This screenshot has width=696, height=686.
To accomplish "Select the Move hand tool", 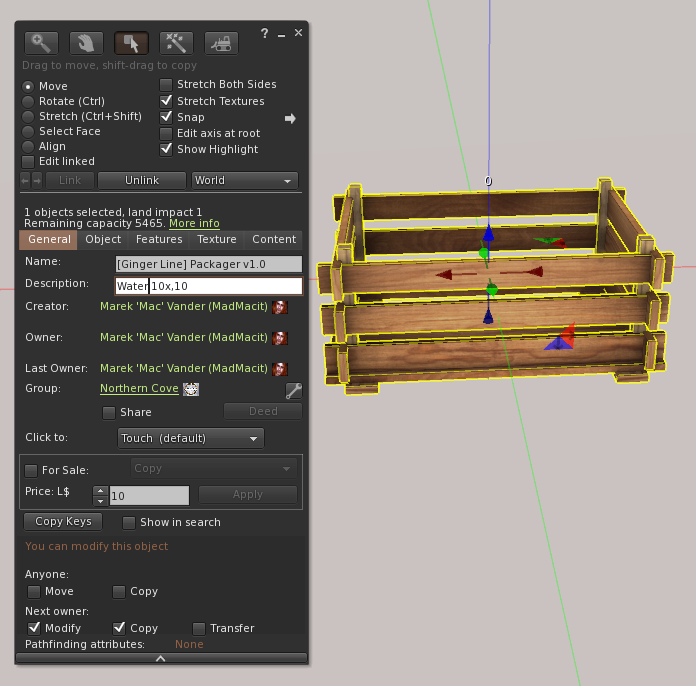I will [86, 43].
